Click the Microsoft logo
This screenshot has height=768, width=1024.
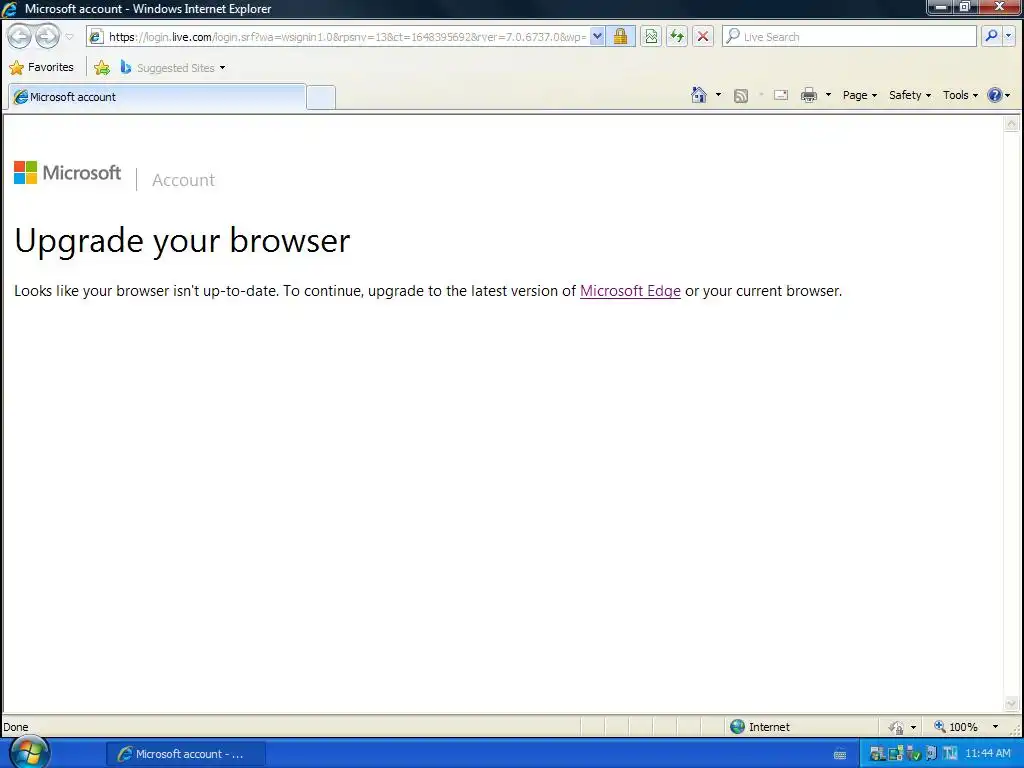click(x=67, y=173)
